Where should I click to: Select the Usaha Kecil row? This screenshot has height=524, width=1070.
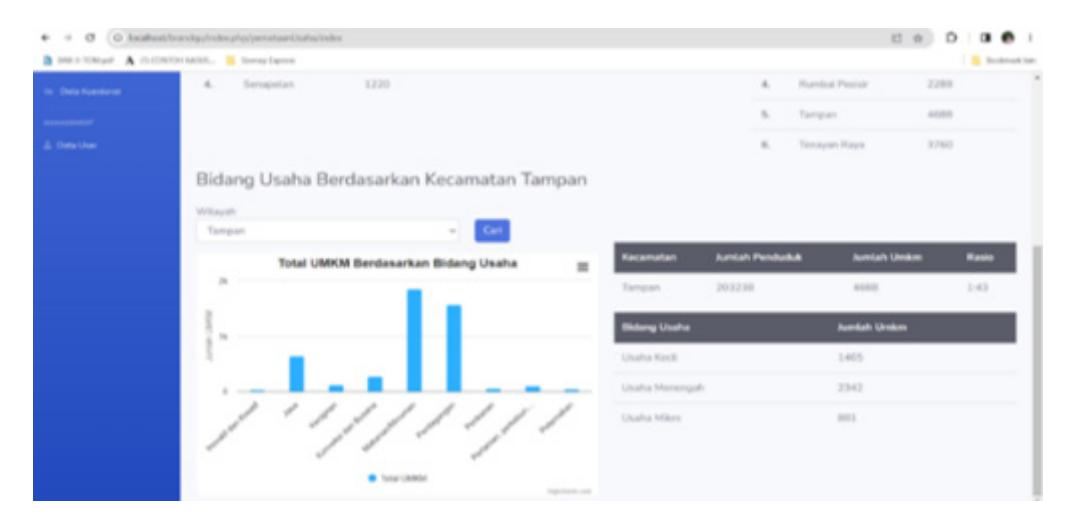click(x=815, y=358)
